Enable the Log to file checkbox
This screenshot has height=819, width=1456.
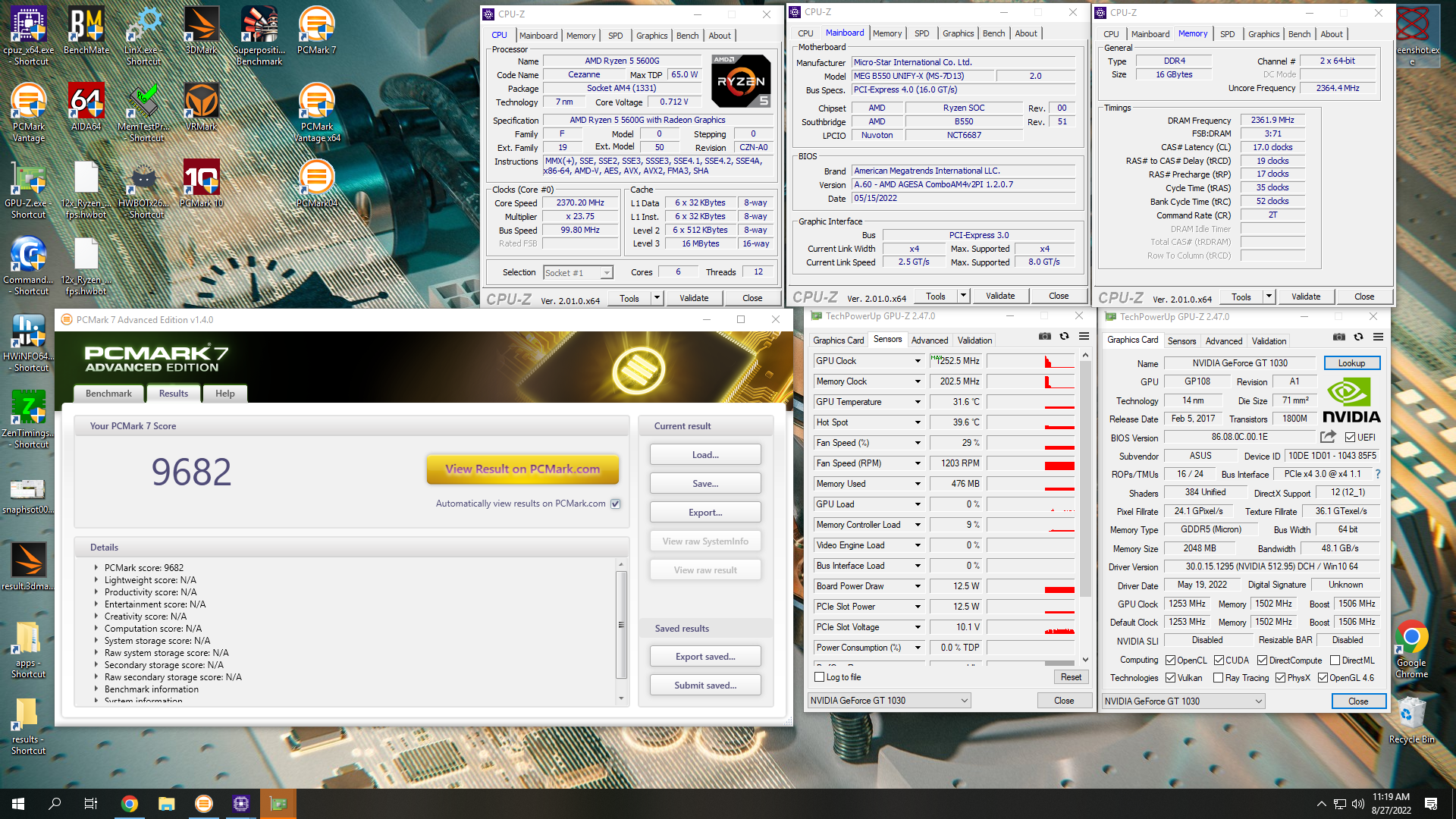pos(819,677)
